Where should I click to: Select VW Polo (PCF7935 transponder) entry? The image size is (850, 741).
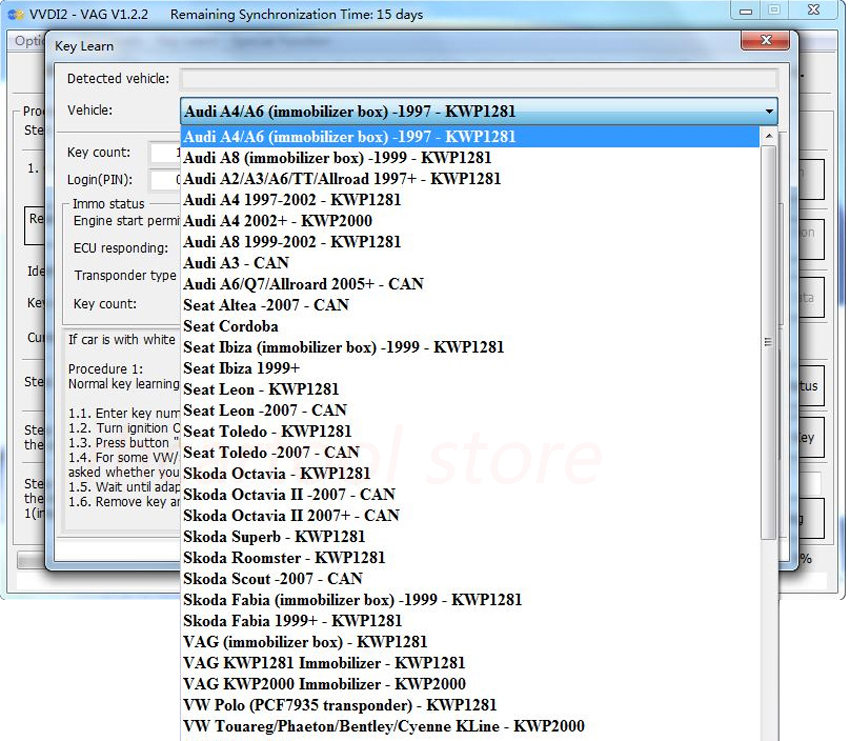tap(470, 705)
